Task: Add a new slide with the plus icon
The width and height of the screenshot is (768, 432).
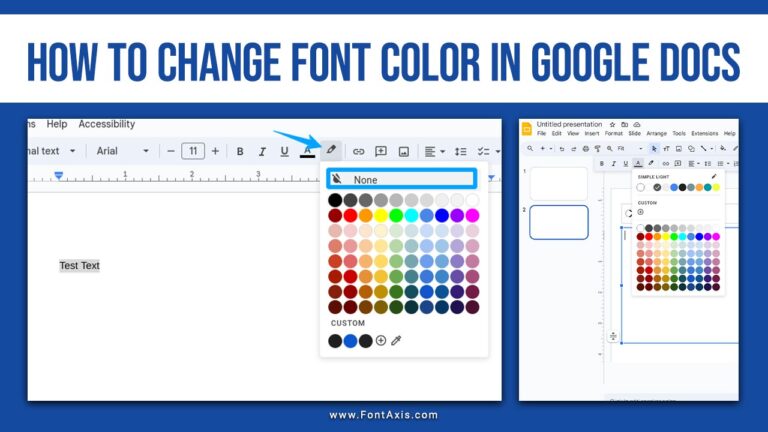Action: point(543,148)
